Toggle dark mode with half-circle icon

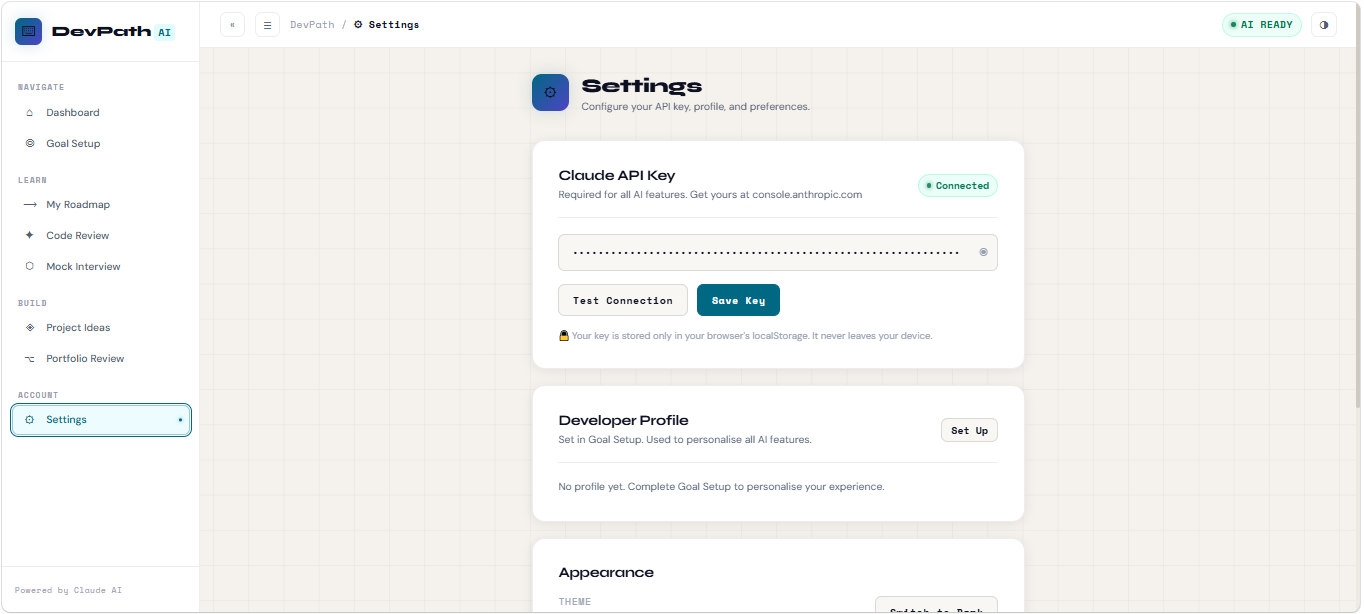(x=1324, y=24)
